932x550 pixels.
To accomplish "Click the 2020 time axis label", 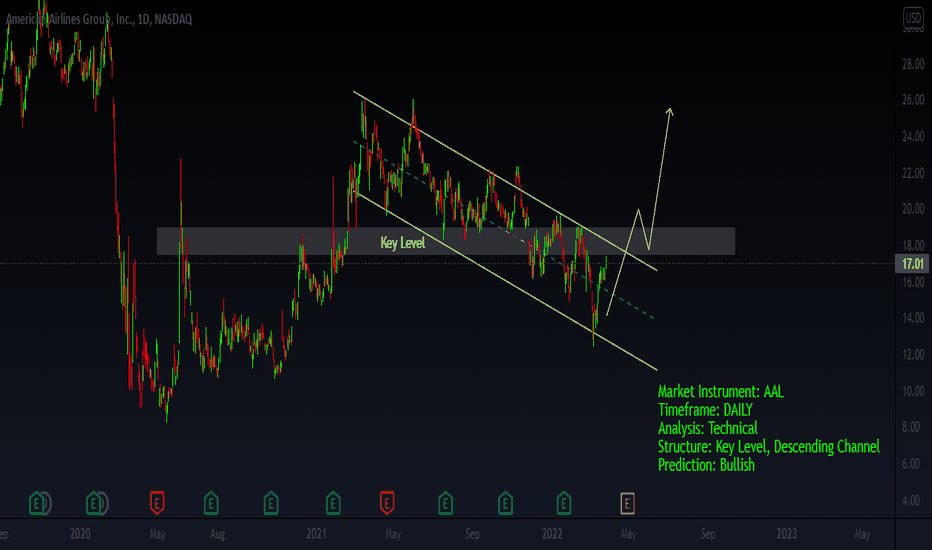I will pyautogui.click(x=80, y=533).
